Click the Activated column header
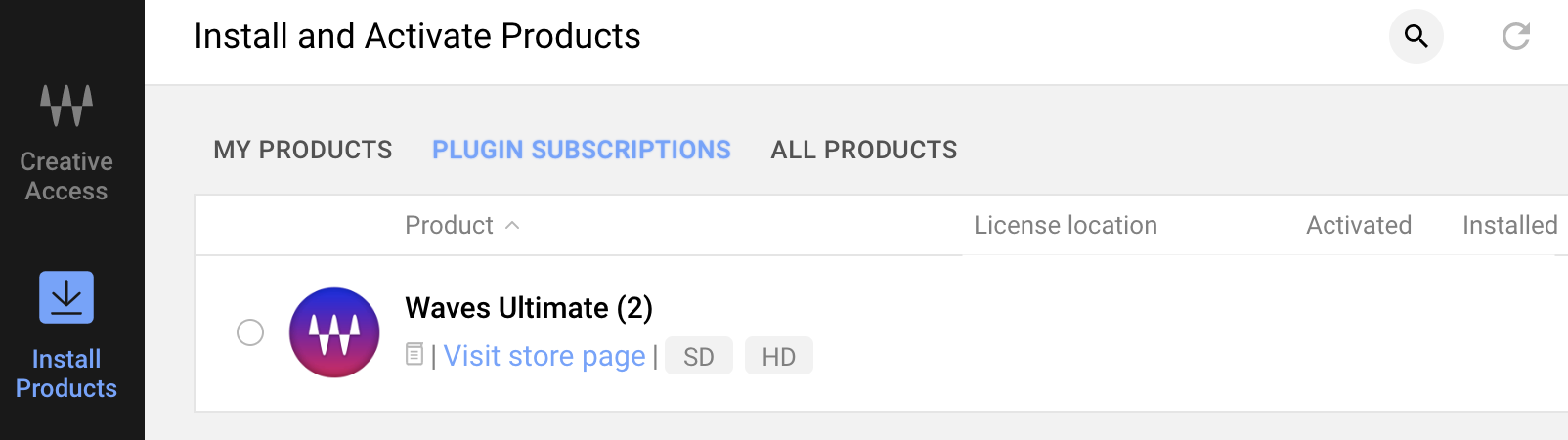This screenshot has width=1568, height=440. 1359,225
